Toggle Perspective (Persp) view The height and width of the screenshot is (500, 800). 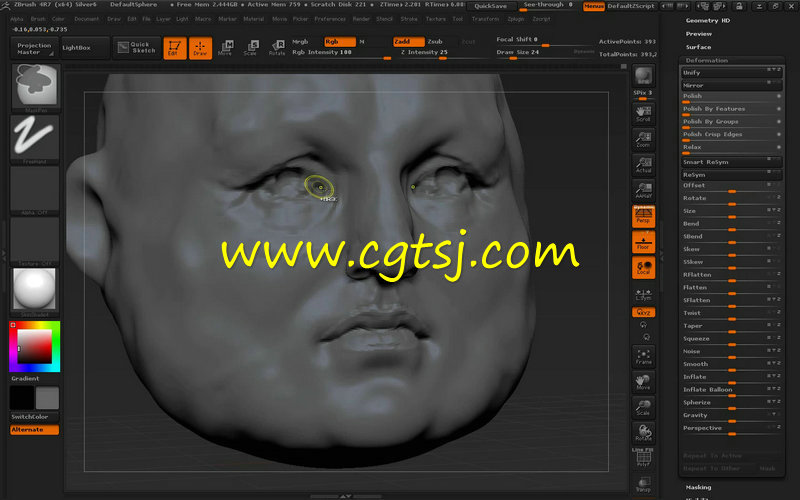(x=643, y=216)
